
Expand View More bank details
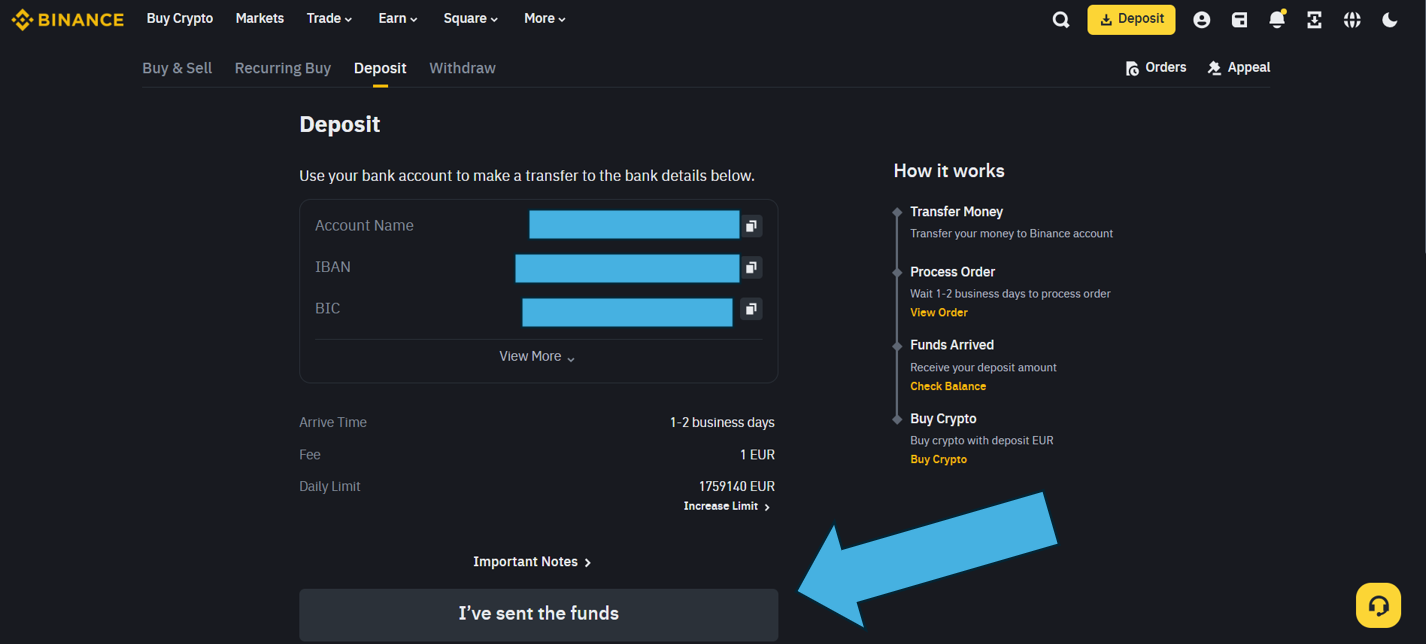coord(538,357)
